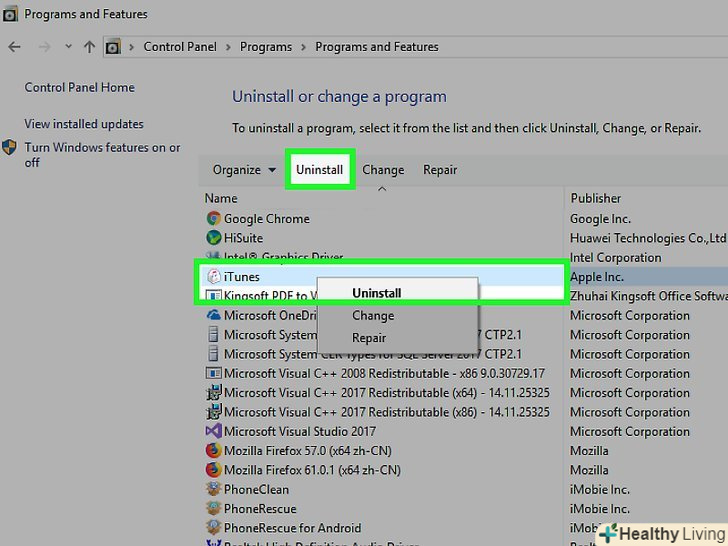Click the PhoneClean program icon

point(213,490)
